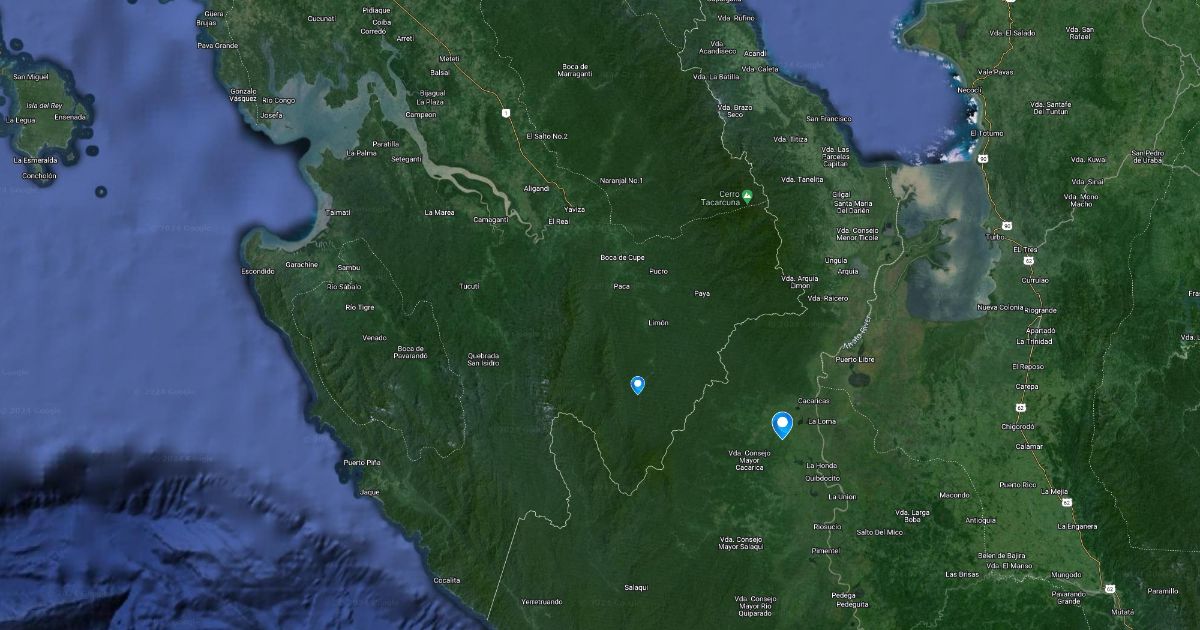Screen dimensions: 1200x630
Task: Select the Boca de Pavarandó label
Action: point(411,351)
